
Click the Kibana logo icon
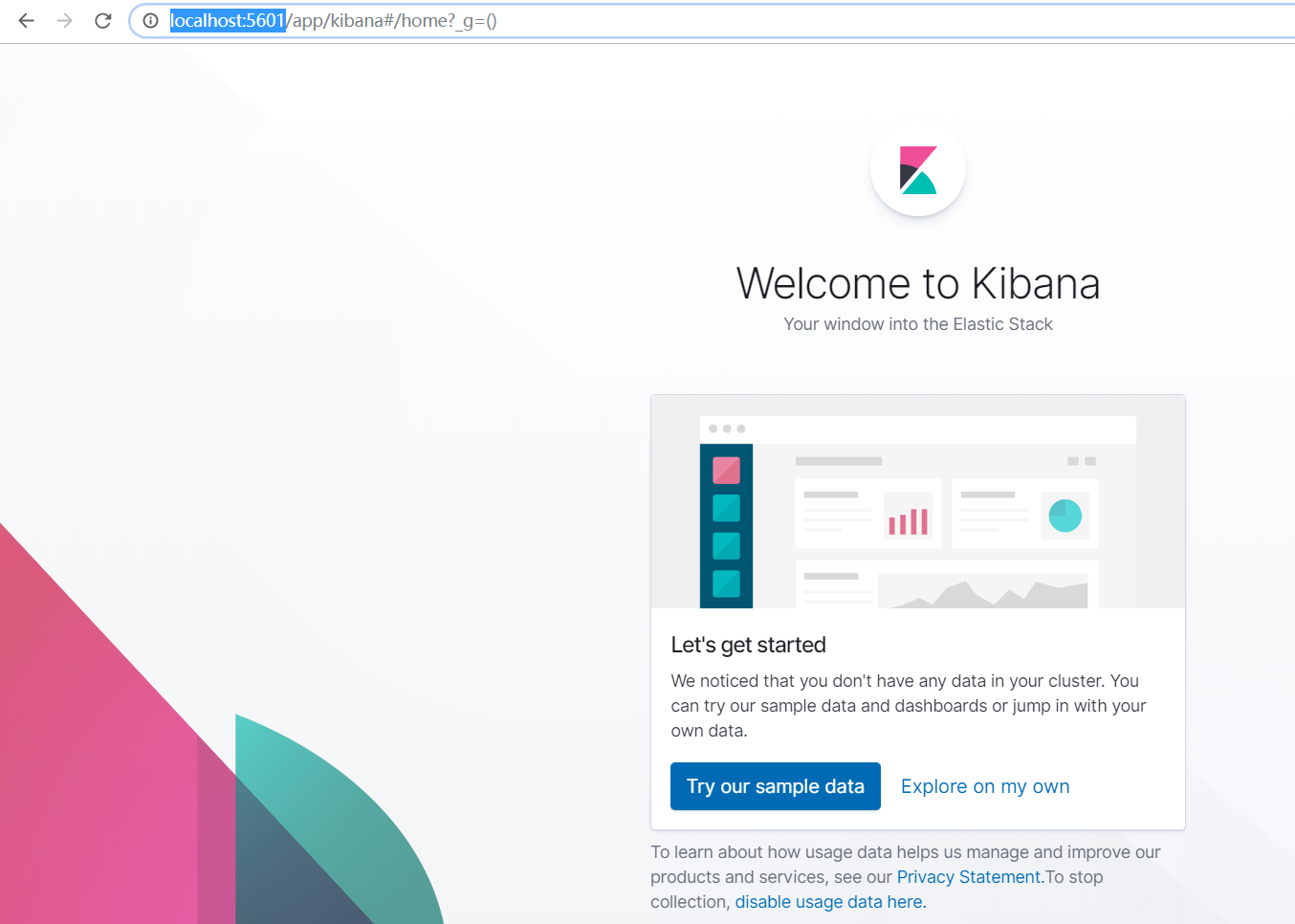point(918,169)
